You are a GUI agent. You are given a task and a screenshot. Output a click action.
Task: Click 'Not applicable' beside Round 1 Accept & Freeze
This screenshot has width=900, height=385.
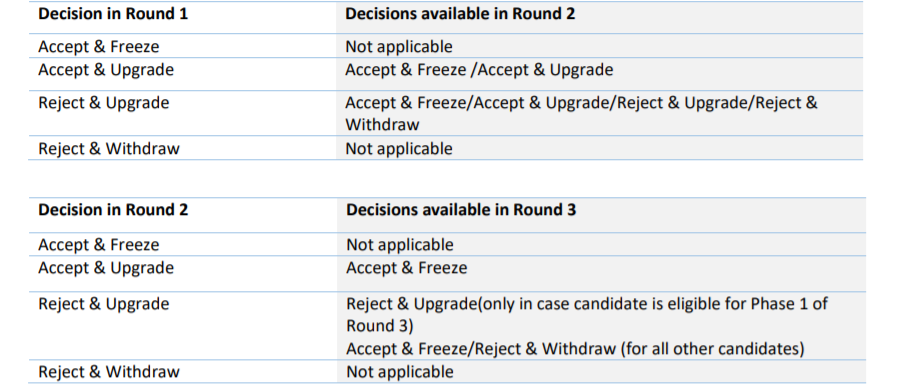click(399, 46)
